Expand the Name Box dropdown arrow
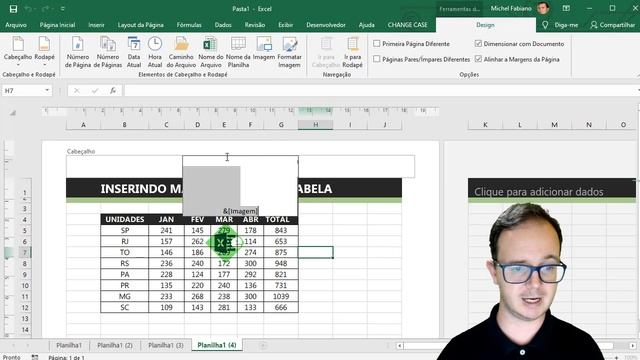This screenshot has width=640, height=360. click(47, 90)
